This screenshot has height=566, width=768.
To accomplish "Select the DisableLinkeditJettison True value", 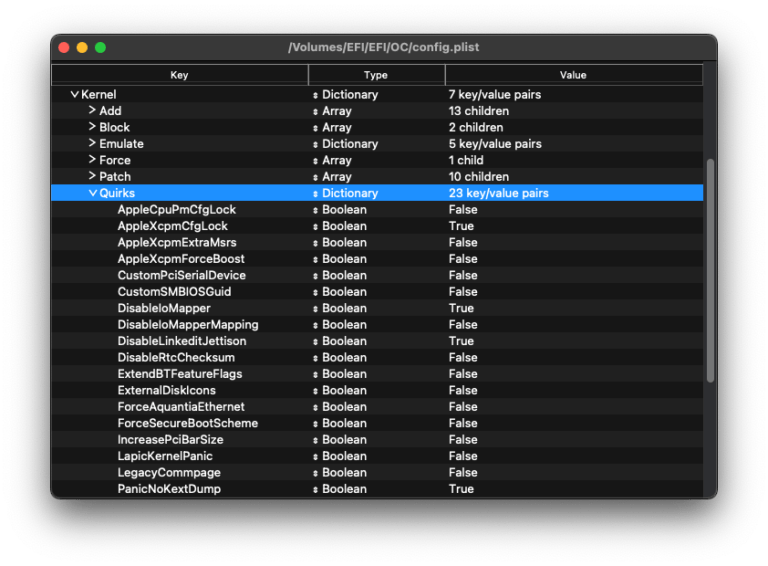I will click(x=461, y=342).
